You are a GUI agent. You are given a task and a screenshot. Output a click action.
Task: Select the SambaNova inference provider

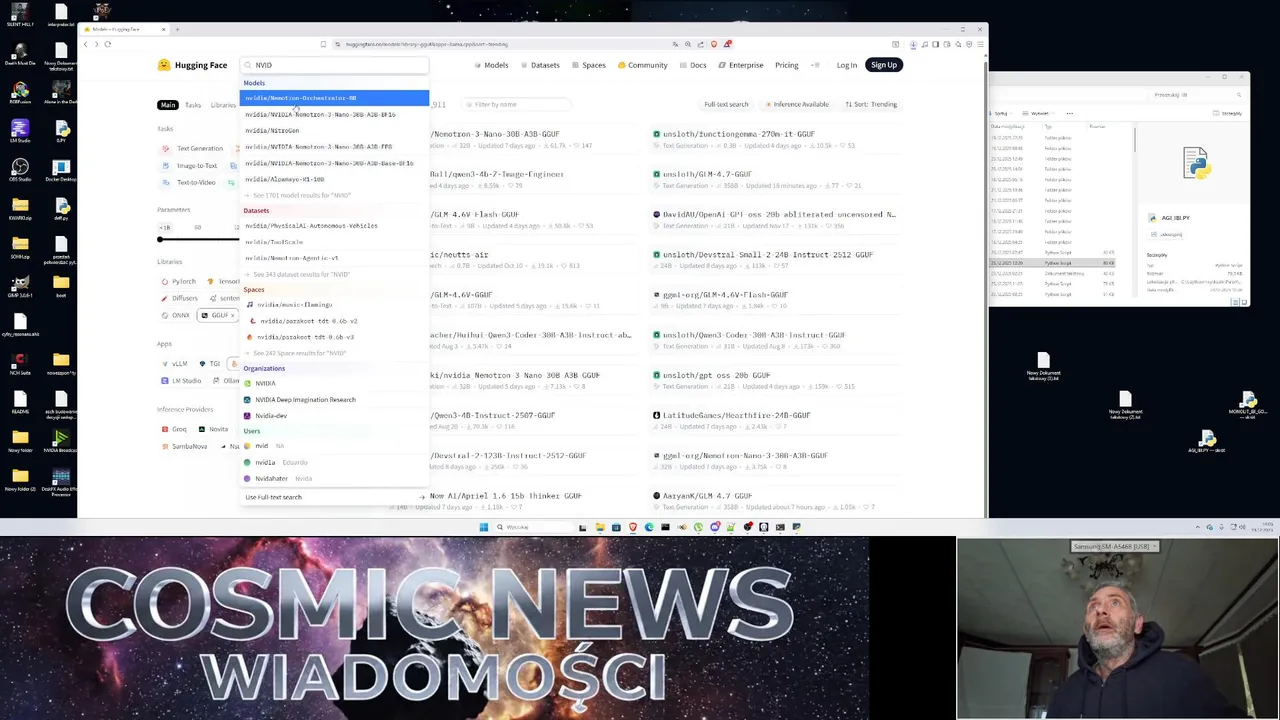pyautogui.click(x=184, y=446)
